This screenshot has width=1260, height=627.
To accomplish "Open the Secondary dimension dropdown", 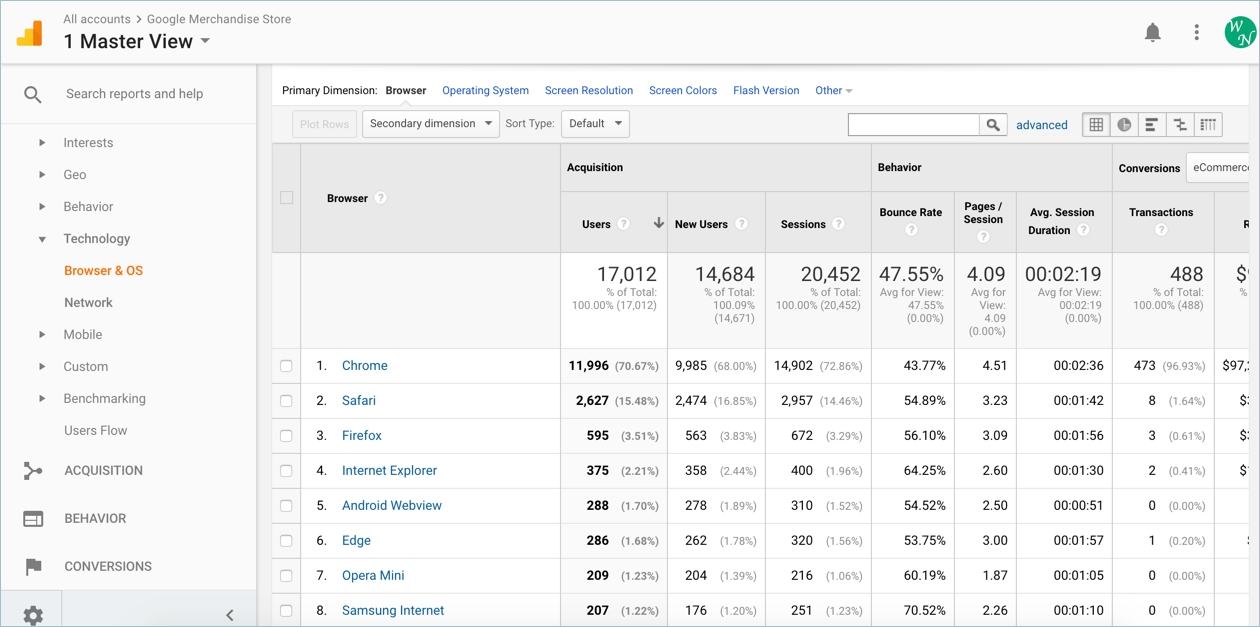I will coord(430,124).
